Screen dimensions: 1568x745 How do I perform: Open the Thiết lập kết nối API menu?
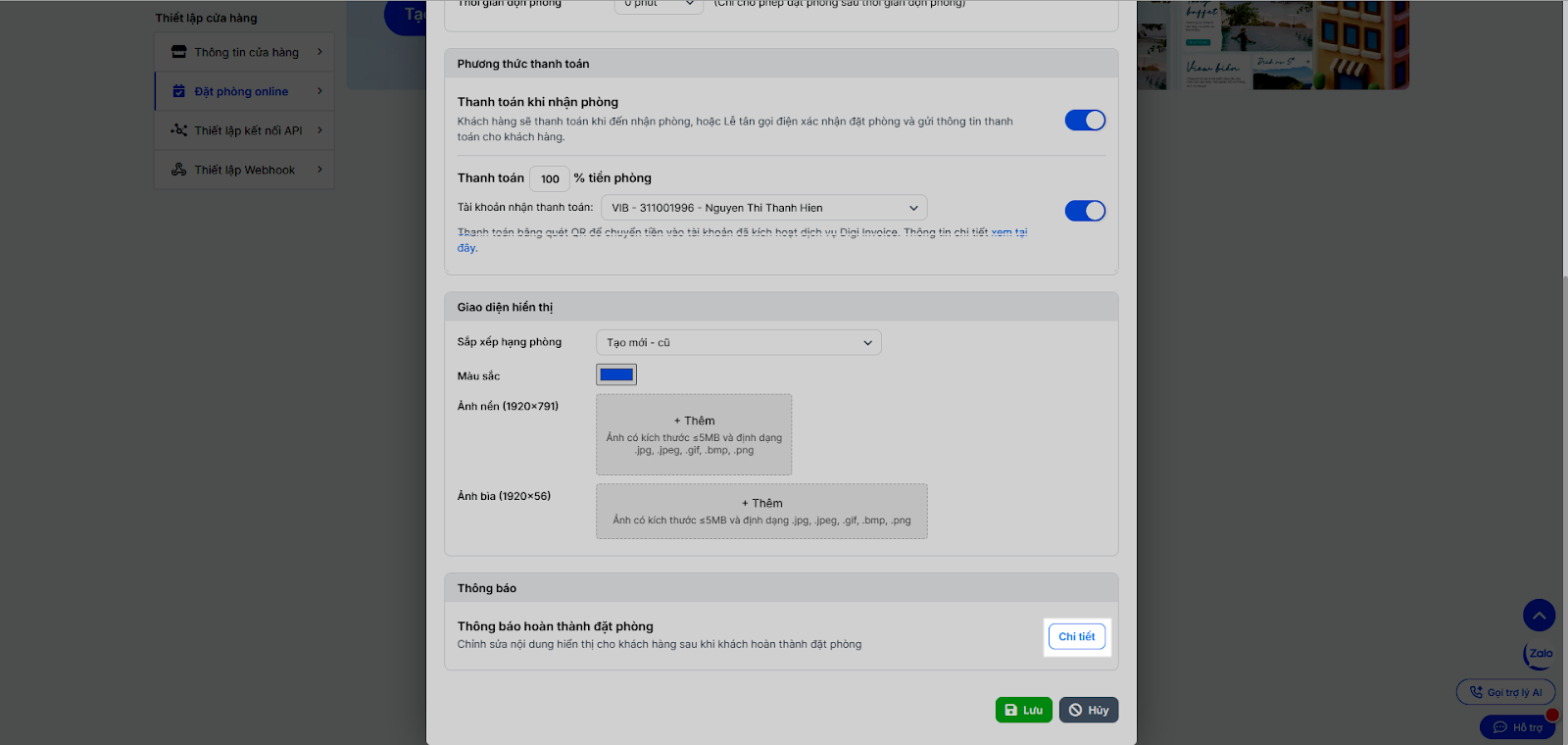pyautogui.click(x=248, y=130)
